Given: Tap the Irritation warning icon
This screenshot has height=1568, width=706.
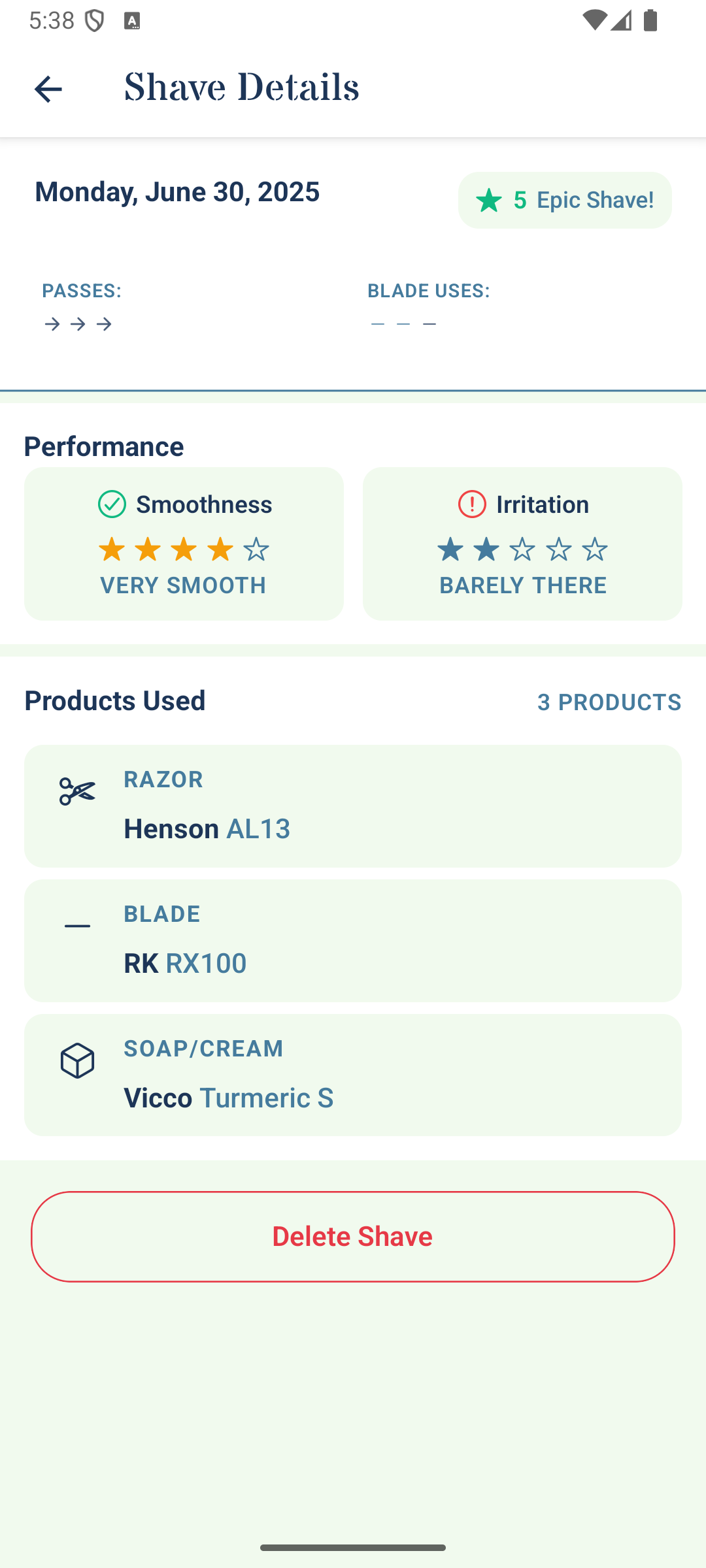Looking at the screenshot, I should (472, 504).
